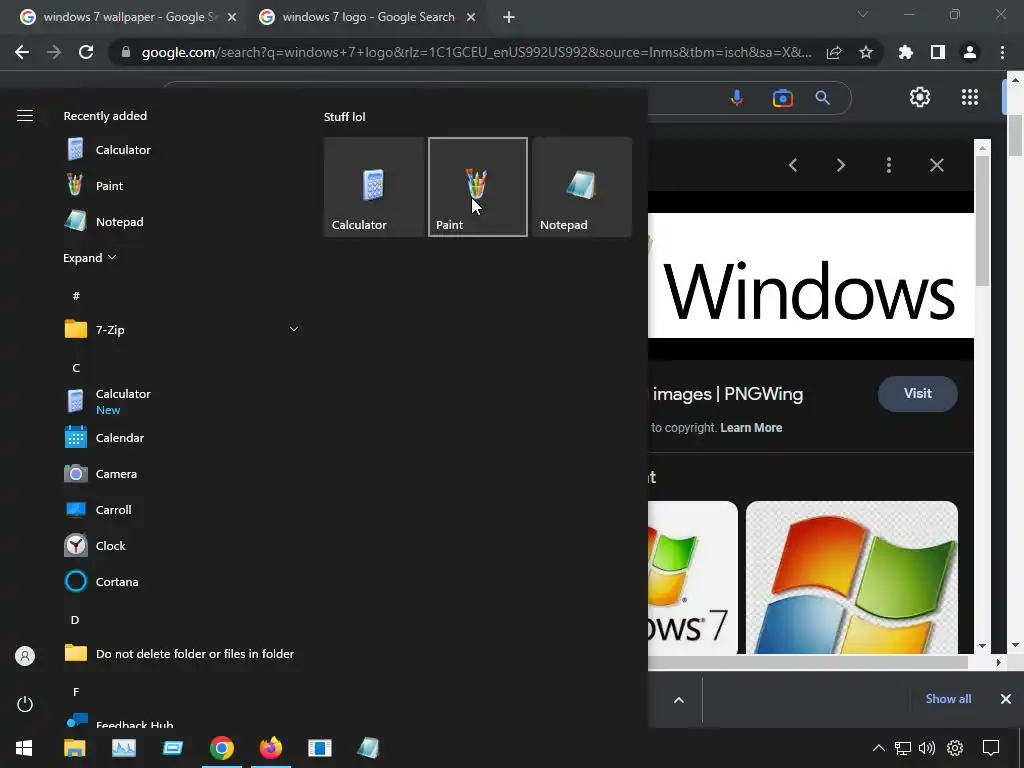The height and width of the screenshot is (768, 1024).
Task: Open File Explorer from taskbar
Action: [x=74, y=748]
